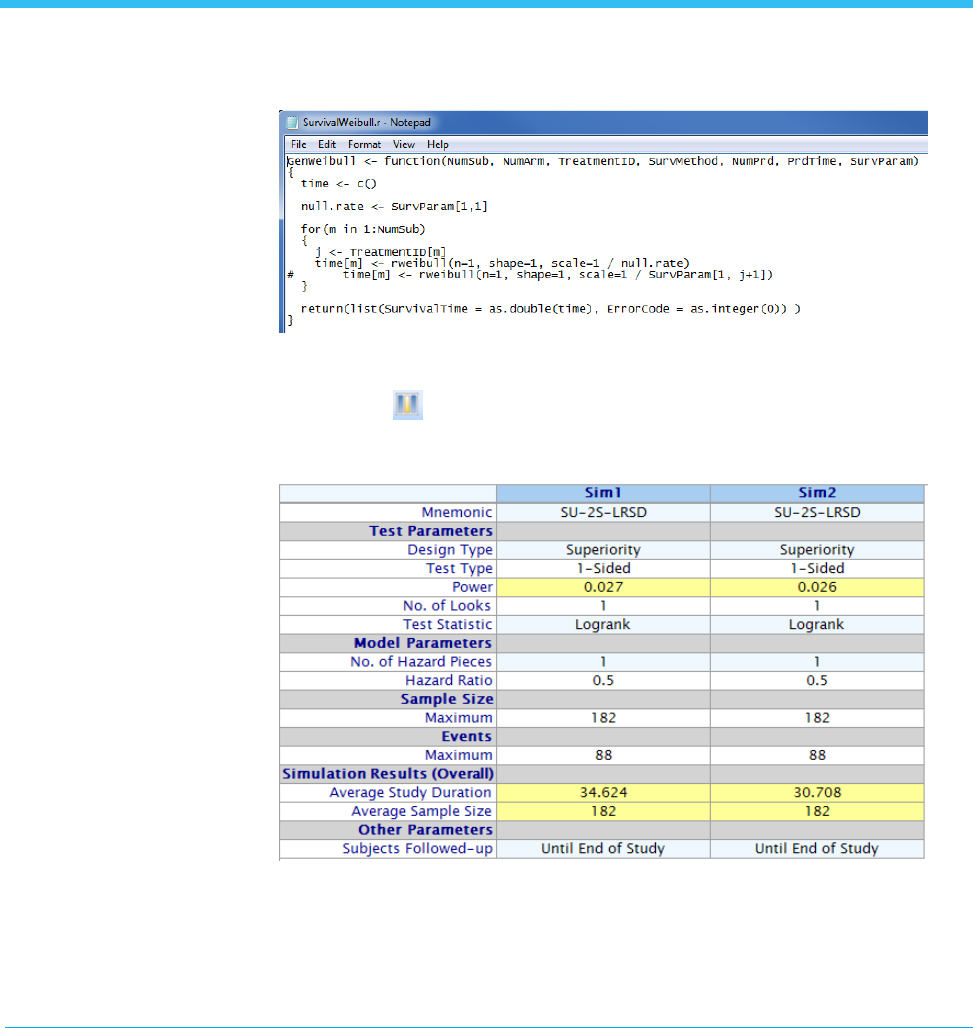Open the Format menu in Notepad
Viewport: 973px width, 1028px height.
(364, 144)
